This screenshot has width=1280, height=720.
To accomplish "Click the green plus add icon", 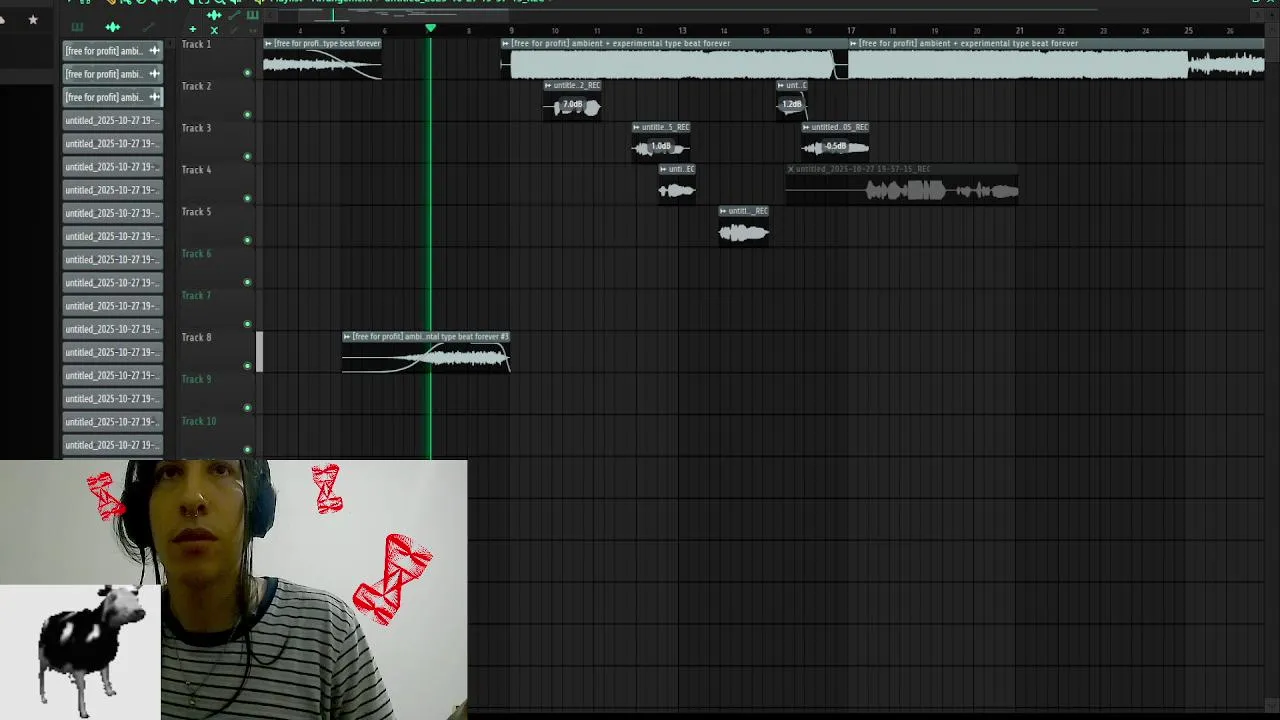I will (x=193, y=29).
